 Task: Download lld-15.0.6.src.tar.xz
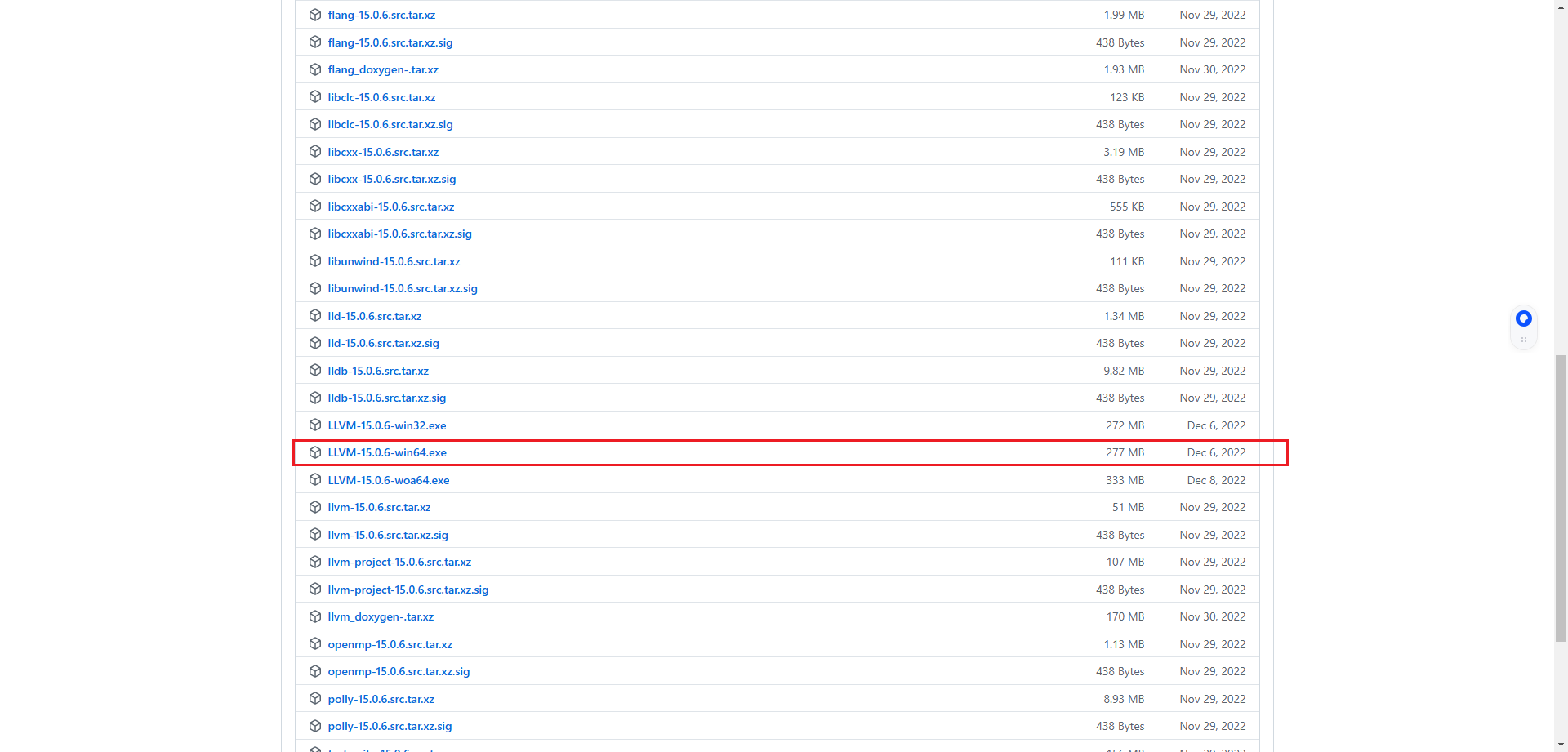click(x=375, y=316)
